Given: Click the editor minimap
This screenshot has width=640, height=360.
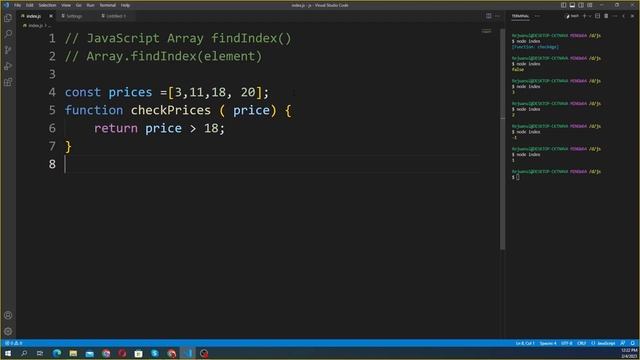Looking at the screenshot, I should (487, 31).
